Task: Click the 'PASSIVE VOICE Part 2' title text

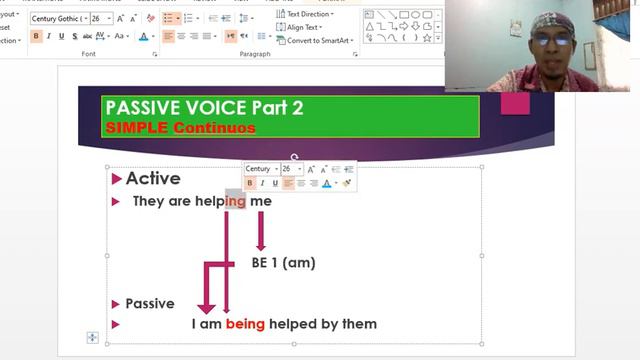Action: pos(204,108)
